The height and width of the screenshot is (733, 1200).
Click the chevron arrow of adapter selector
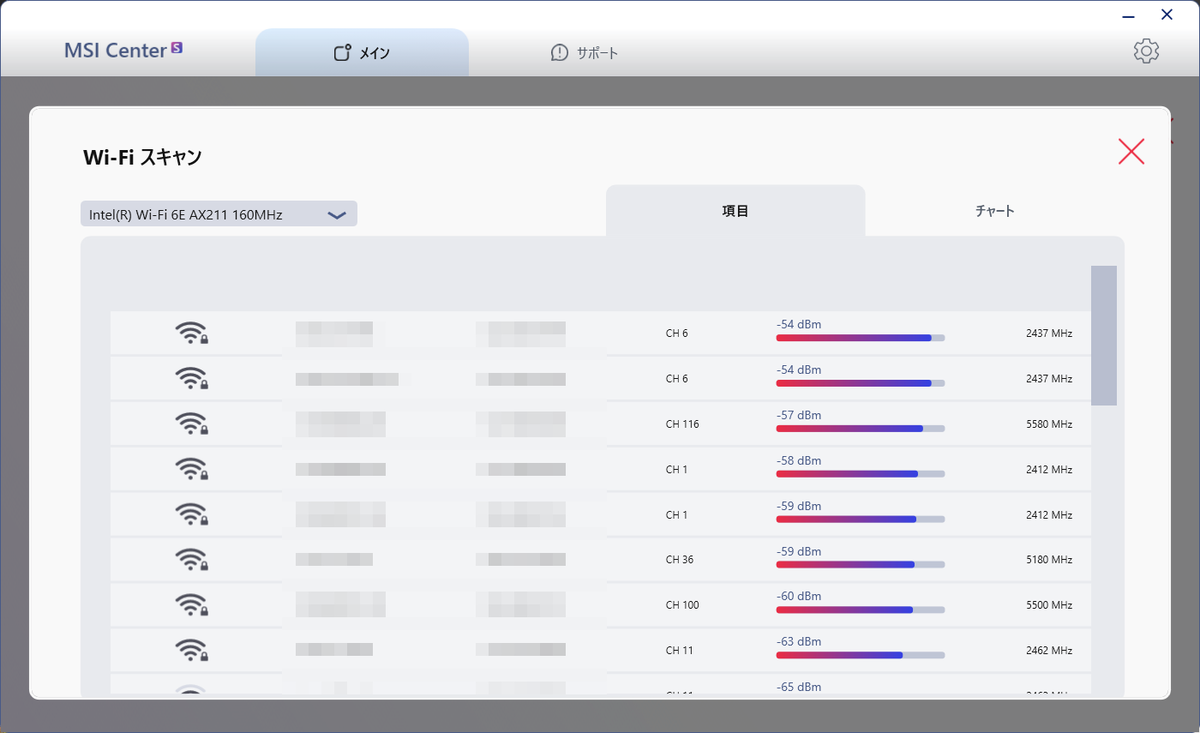tap(337, 215)
